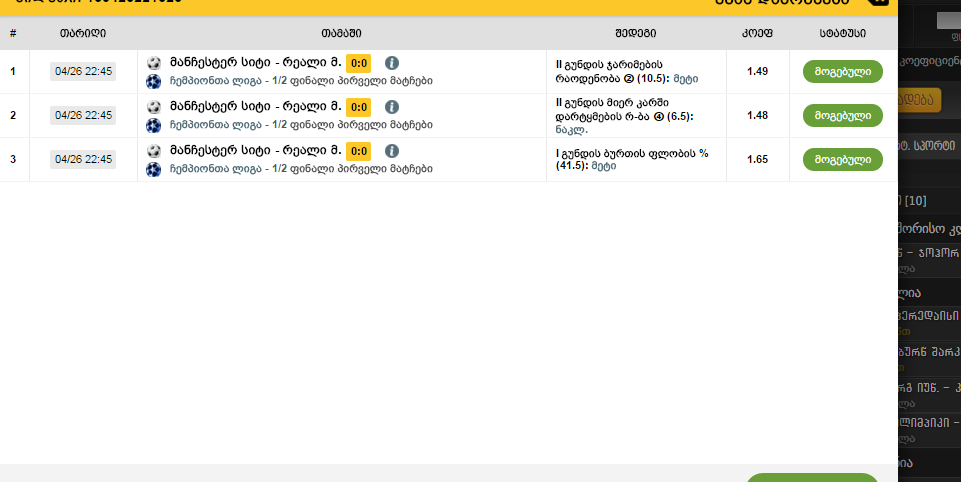Click the Champions League logo in row 3

[x=154, y=170]
